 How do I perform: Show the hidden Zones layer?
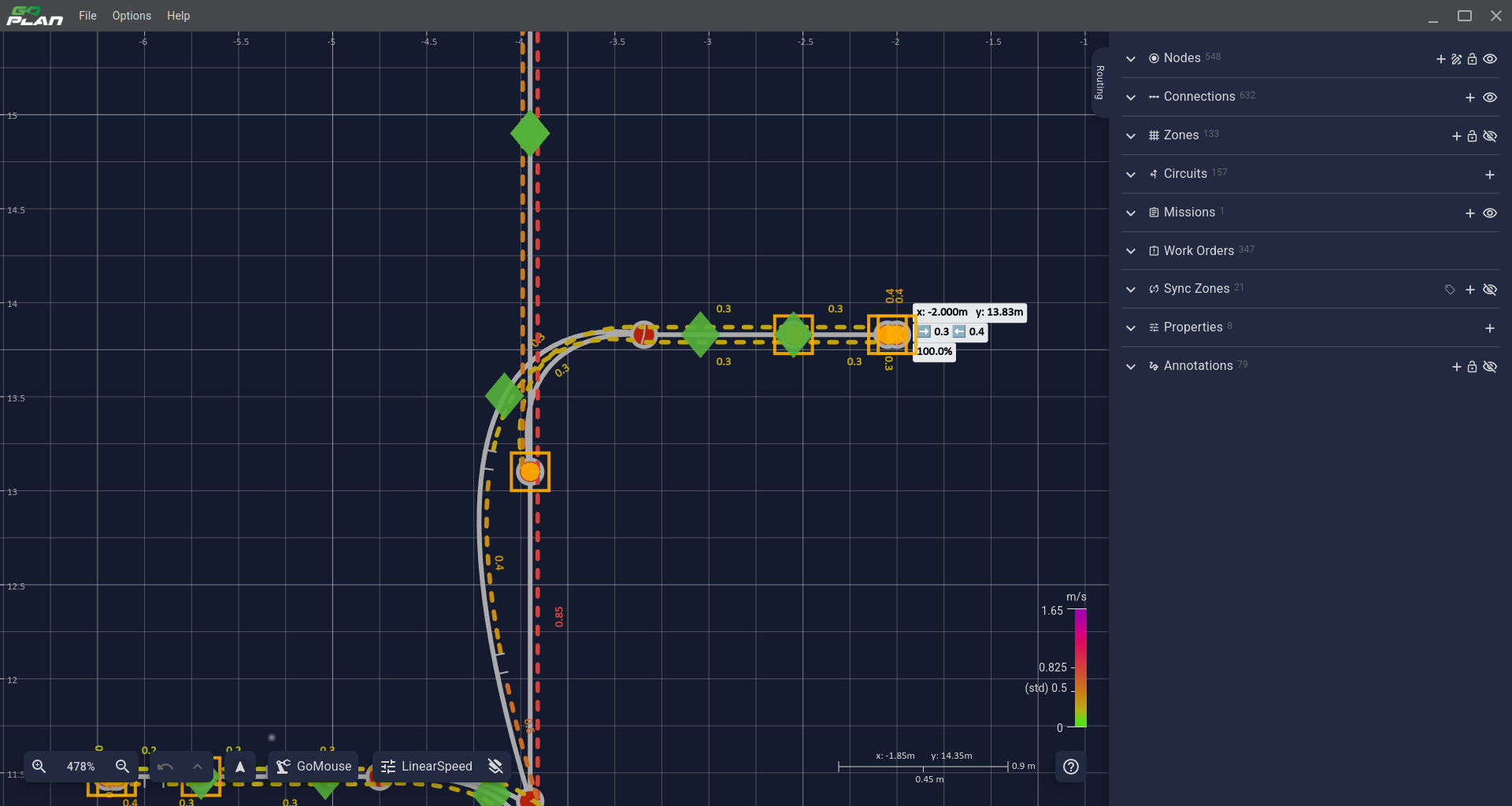point(1489,136)
